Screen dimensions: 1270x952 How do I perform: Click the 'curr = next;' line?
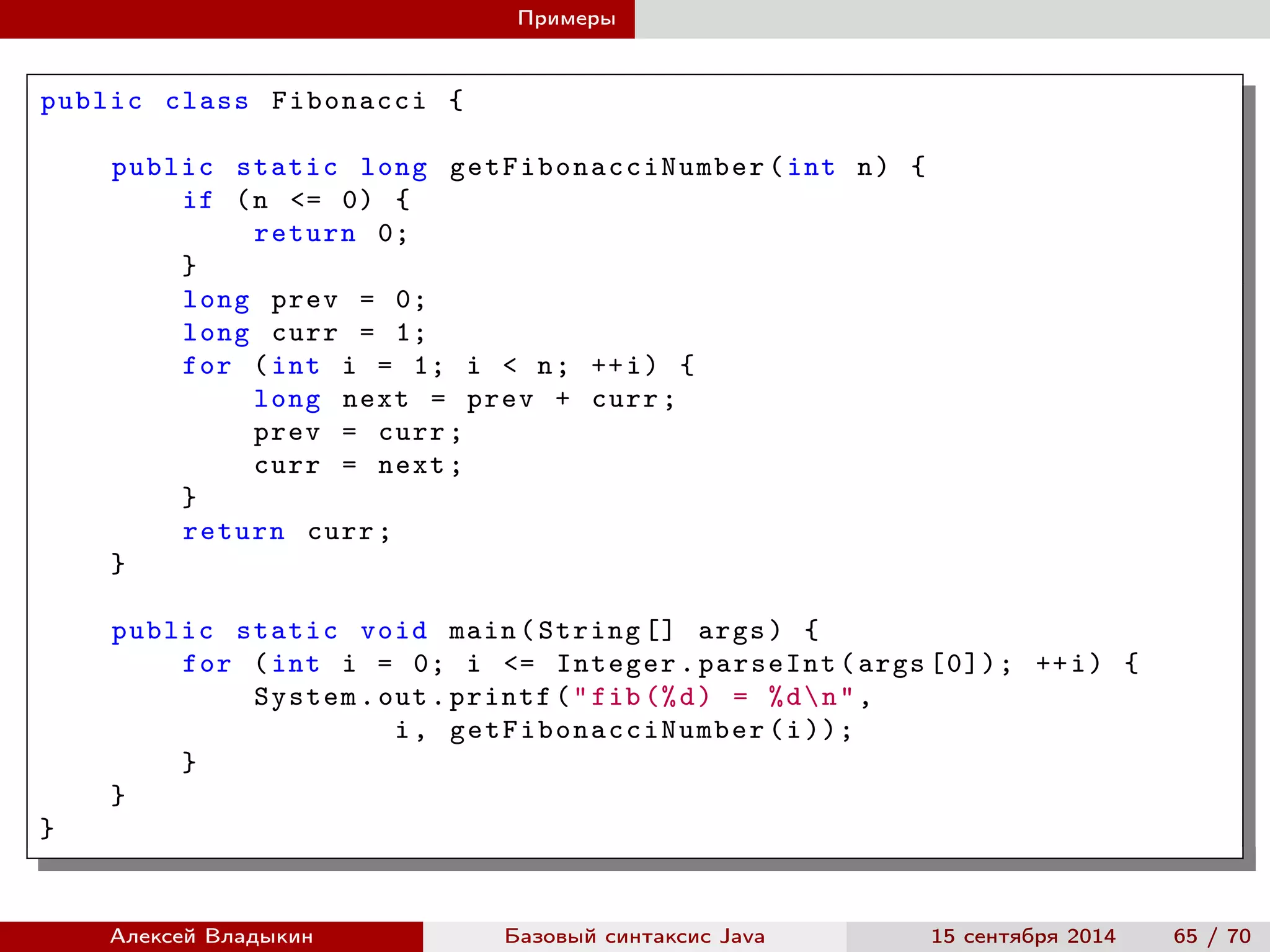[358, 465]
